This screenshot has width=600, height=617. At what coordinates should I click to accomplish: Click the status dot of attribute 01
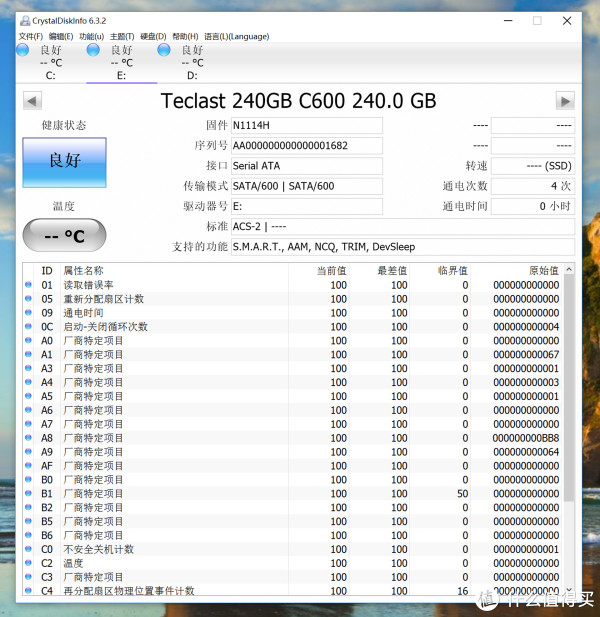[28, 284]
